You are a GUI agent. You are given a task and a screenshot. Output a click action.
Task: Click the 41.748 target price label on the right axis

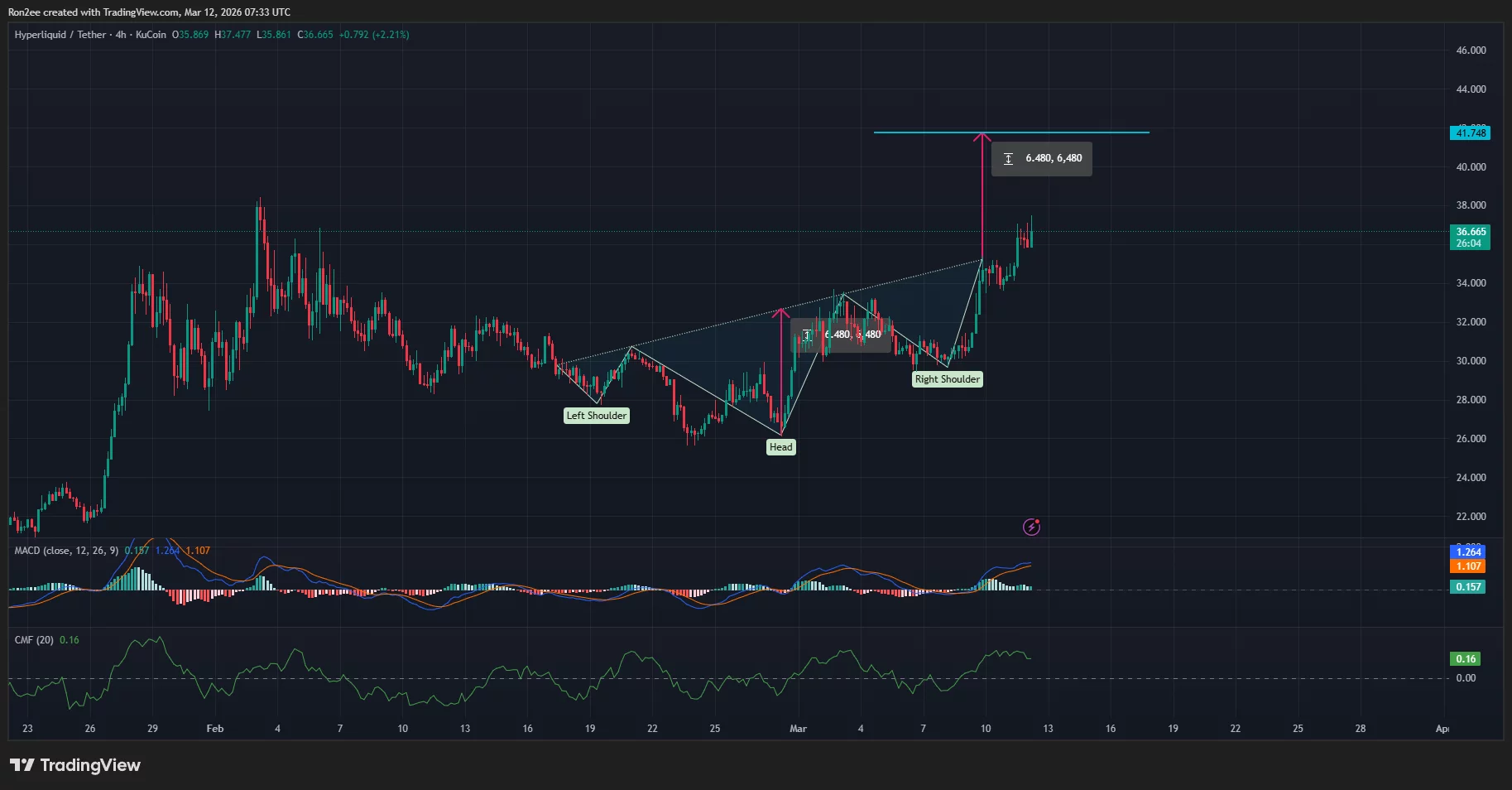pyautogui.click(x=1469, y=132)
